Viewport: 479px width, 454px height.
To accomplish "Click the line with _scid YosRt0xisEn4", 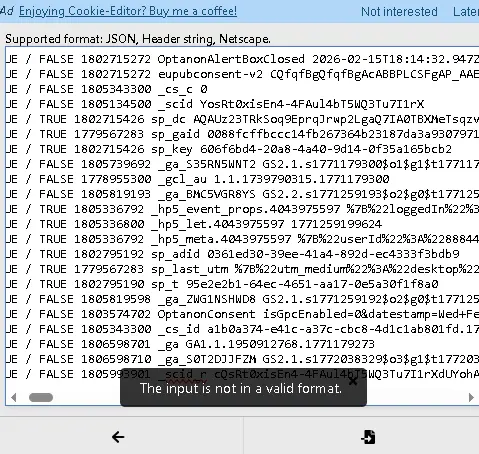I will click(215, 104).
